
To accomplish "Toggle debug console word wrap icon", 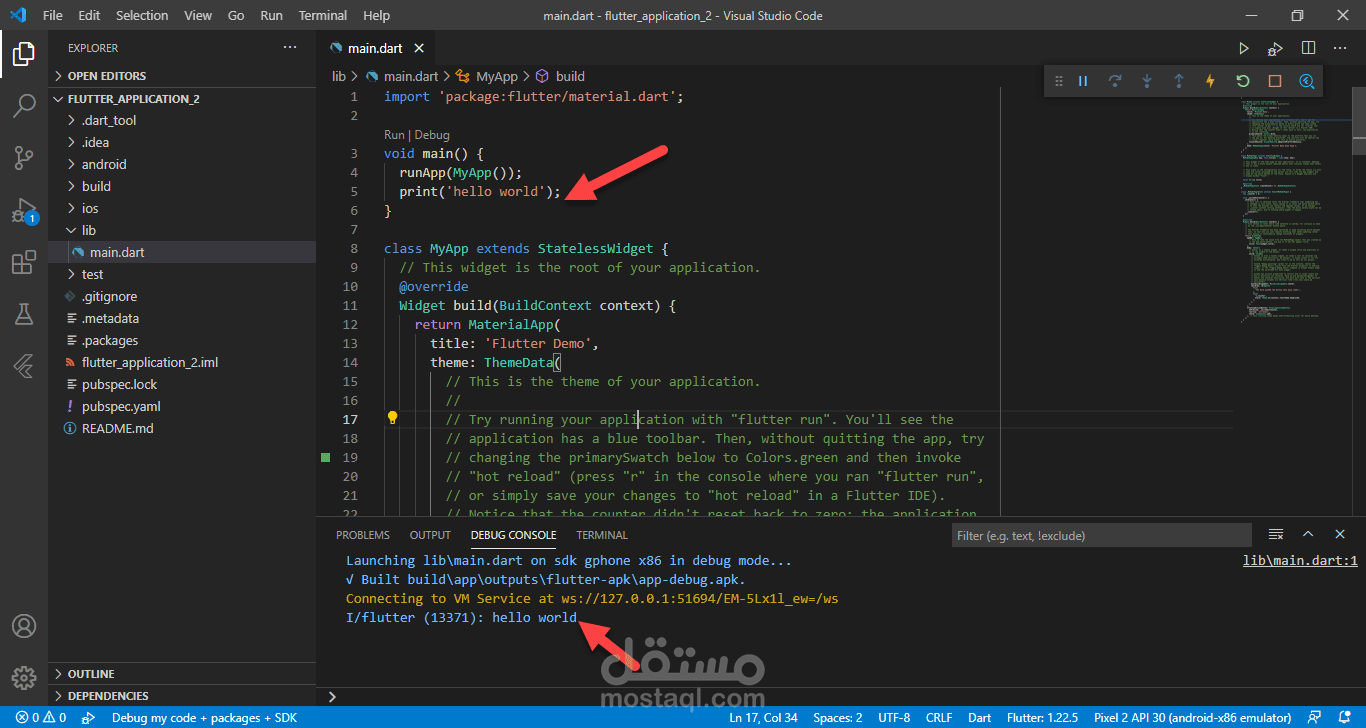I will 1276,535.
